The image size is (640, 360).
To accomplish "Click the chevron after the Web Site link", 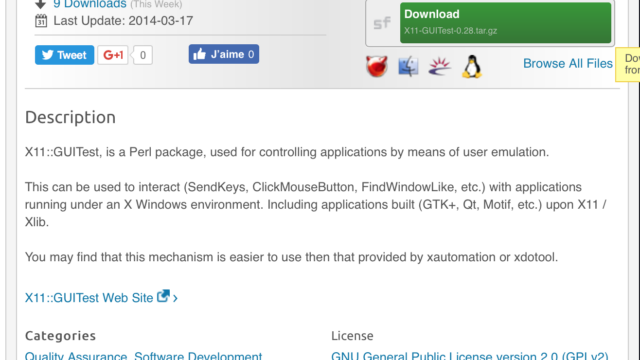I will 175,298.
